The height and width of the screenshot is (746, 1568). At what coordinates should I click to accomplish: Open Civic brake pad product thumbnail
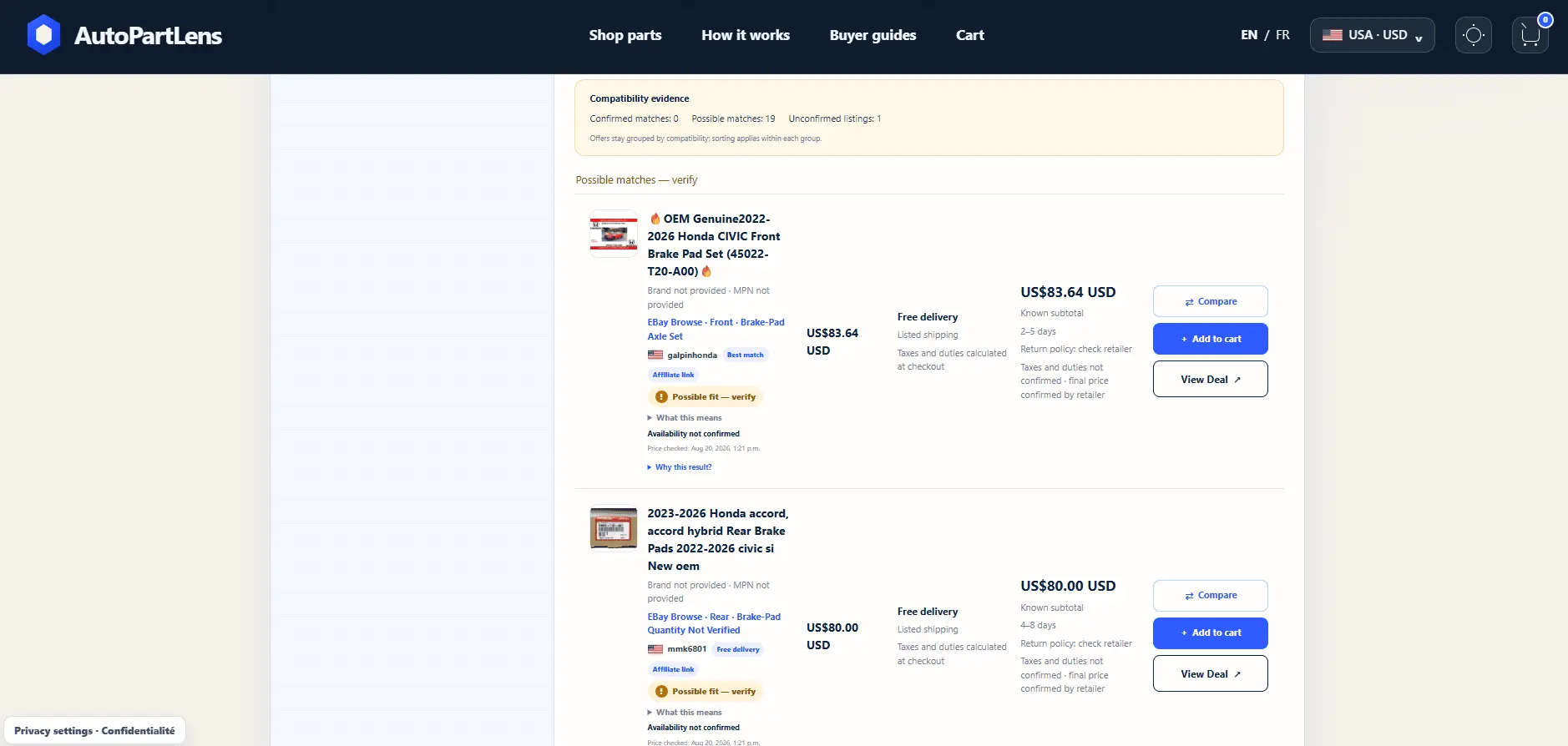tap(614, 234)
